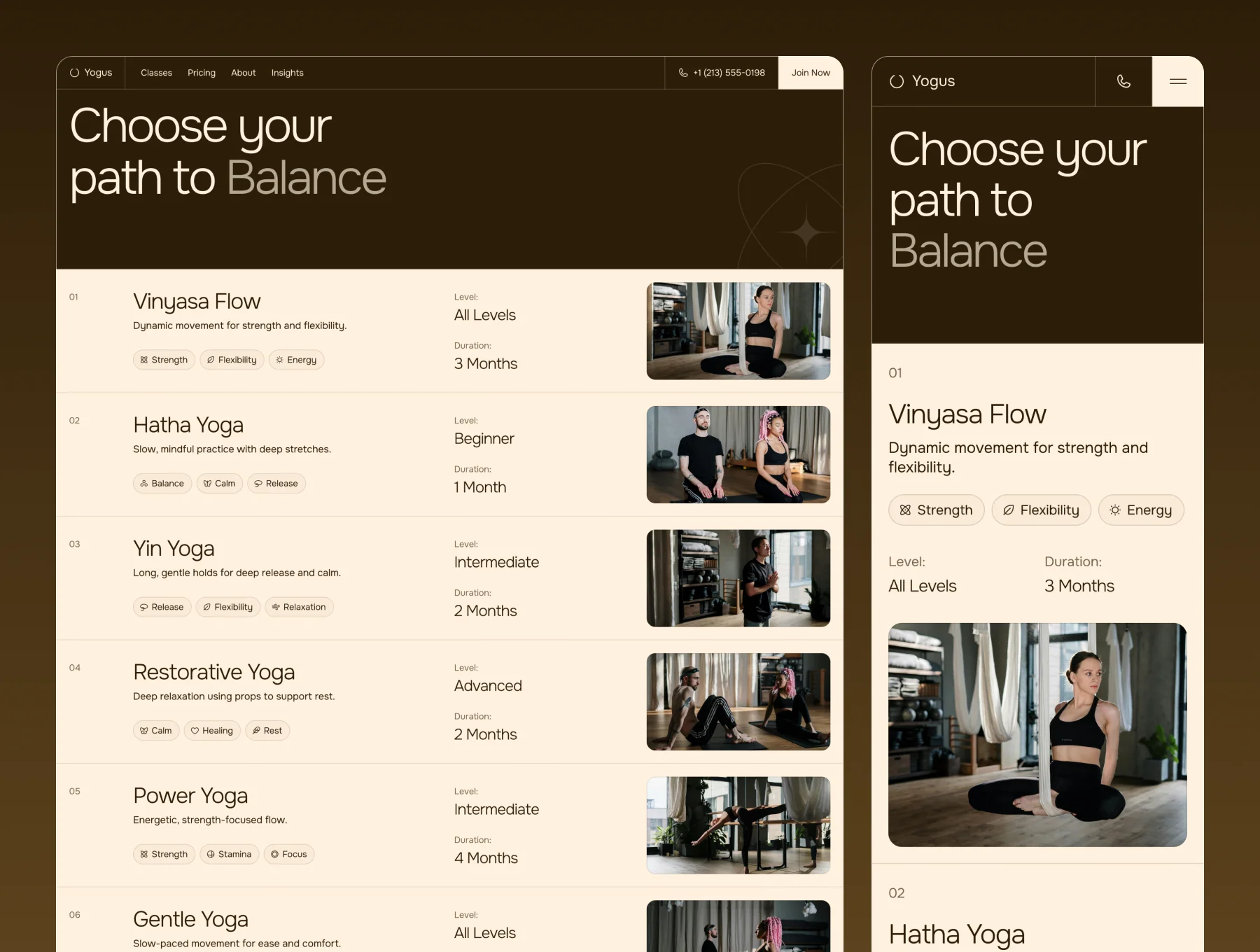The image size is (1260, 952).
Task: Select the Flexibility tag under Yin Yoga
Action: (228, 607)
